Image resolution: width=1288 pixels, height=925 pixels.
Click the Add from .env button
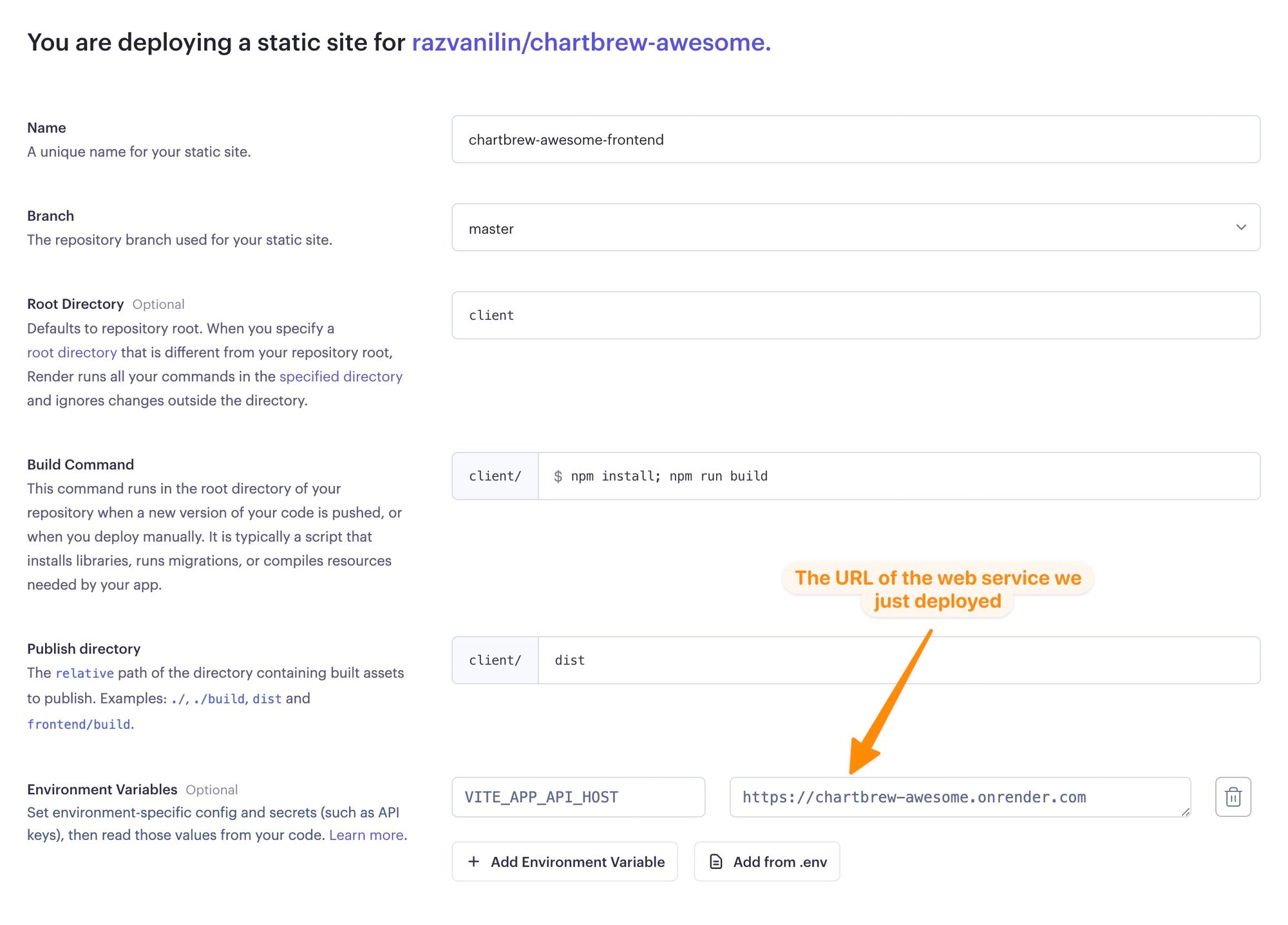tap(766, 861)
